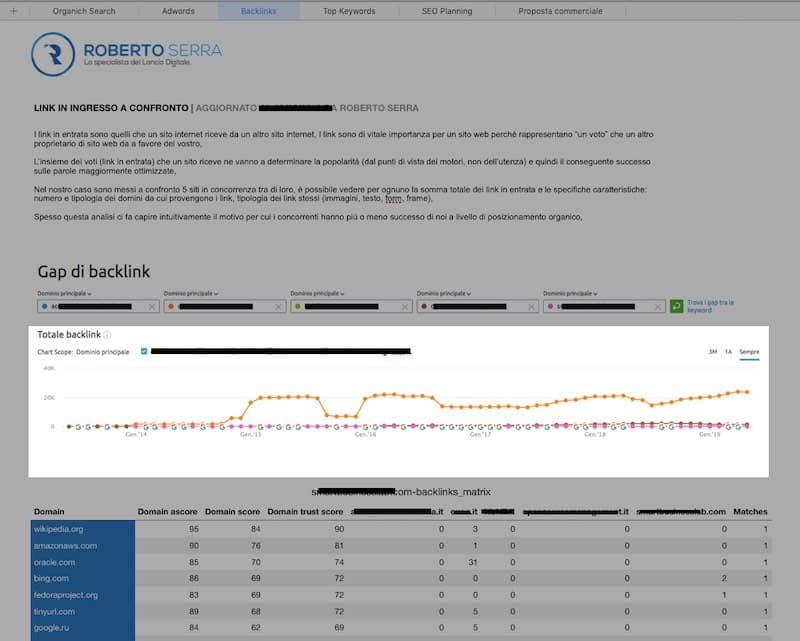Clear the pink-dot domain field with its X
This screenshot has width=800, height=641.
pyautogui.click(x=658, y=306)
